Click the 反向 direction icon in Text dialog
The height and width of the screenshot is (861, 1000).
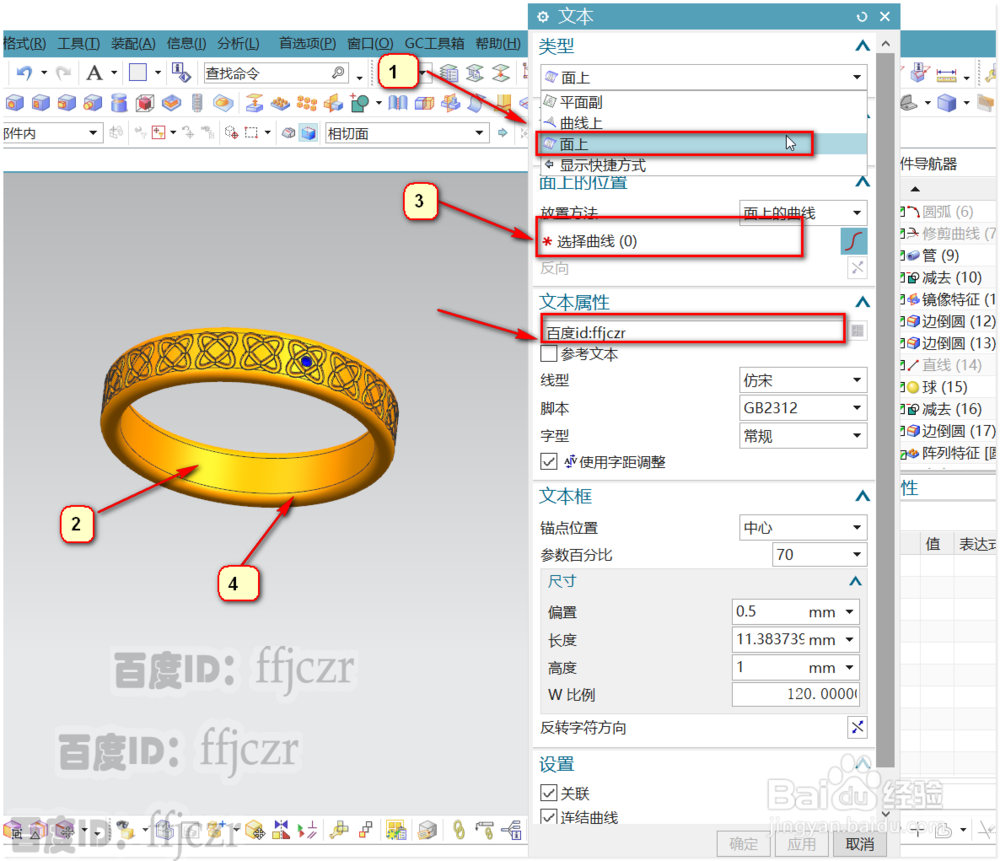(856, 268)
